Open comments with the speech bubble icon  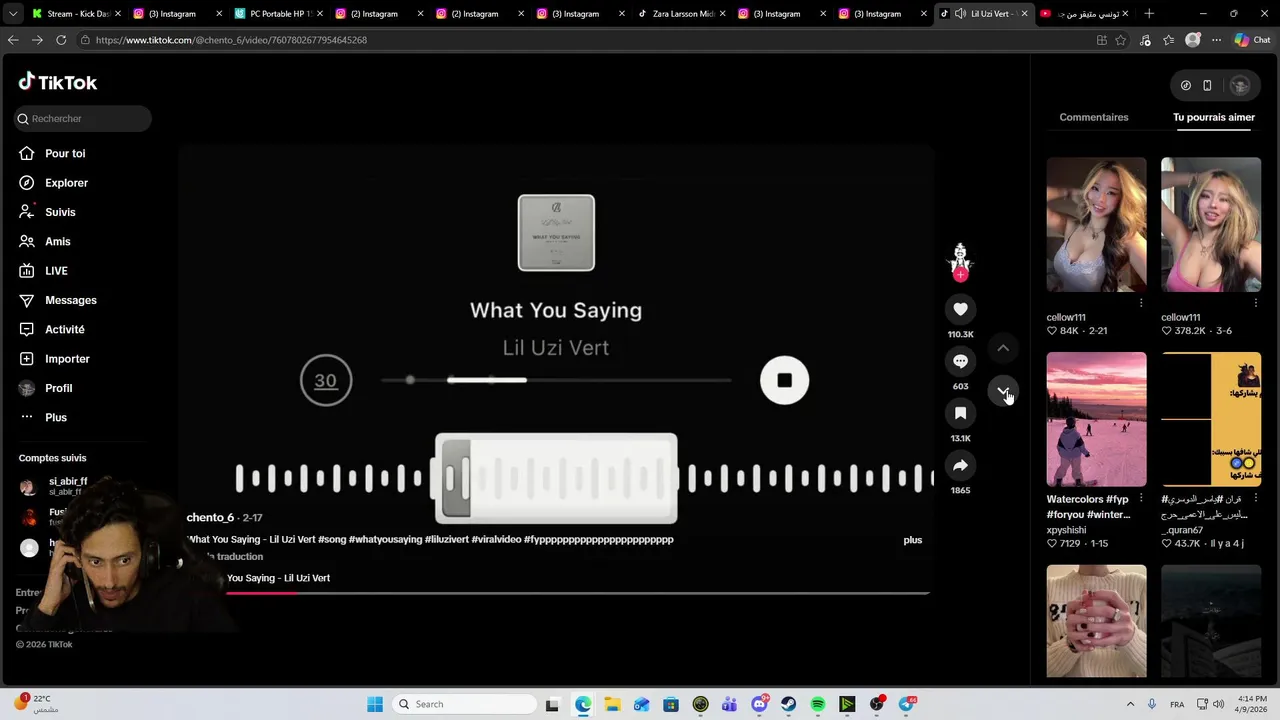(960, 361)
